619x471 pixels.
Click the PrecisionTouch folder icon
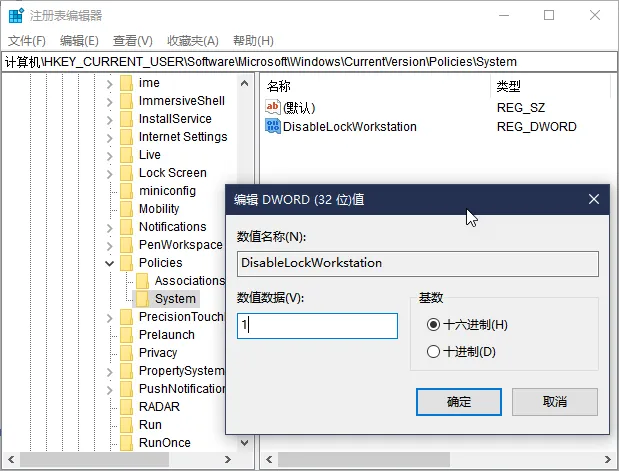(126, 317)
